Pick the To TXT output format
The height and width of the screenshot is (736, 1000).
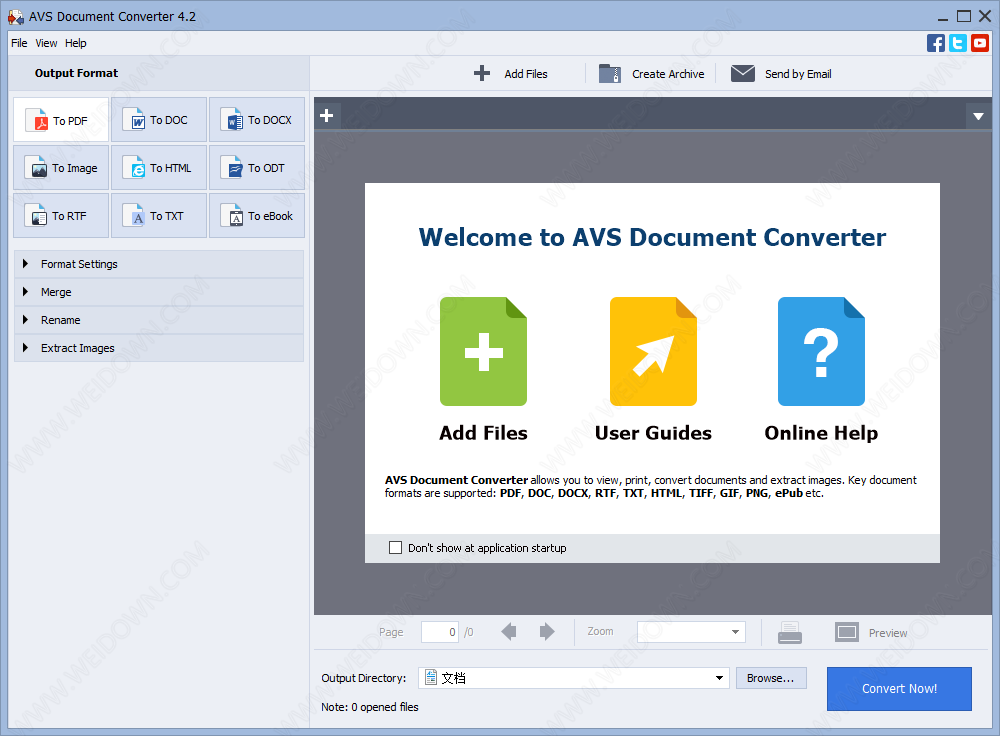[159, 216]
